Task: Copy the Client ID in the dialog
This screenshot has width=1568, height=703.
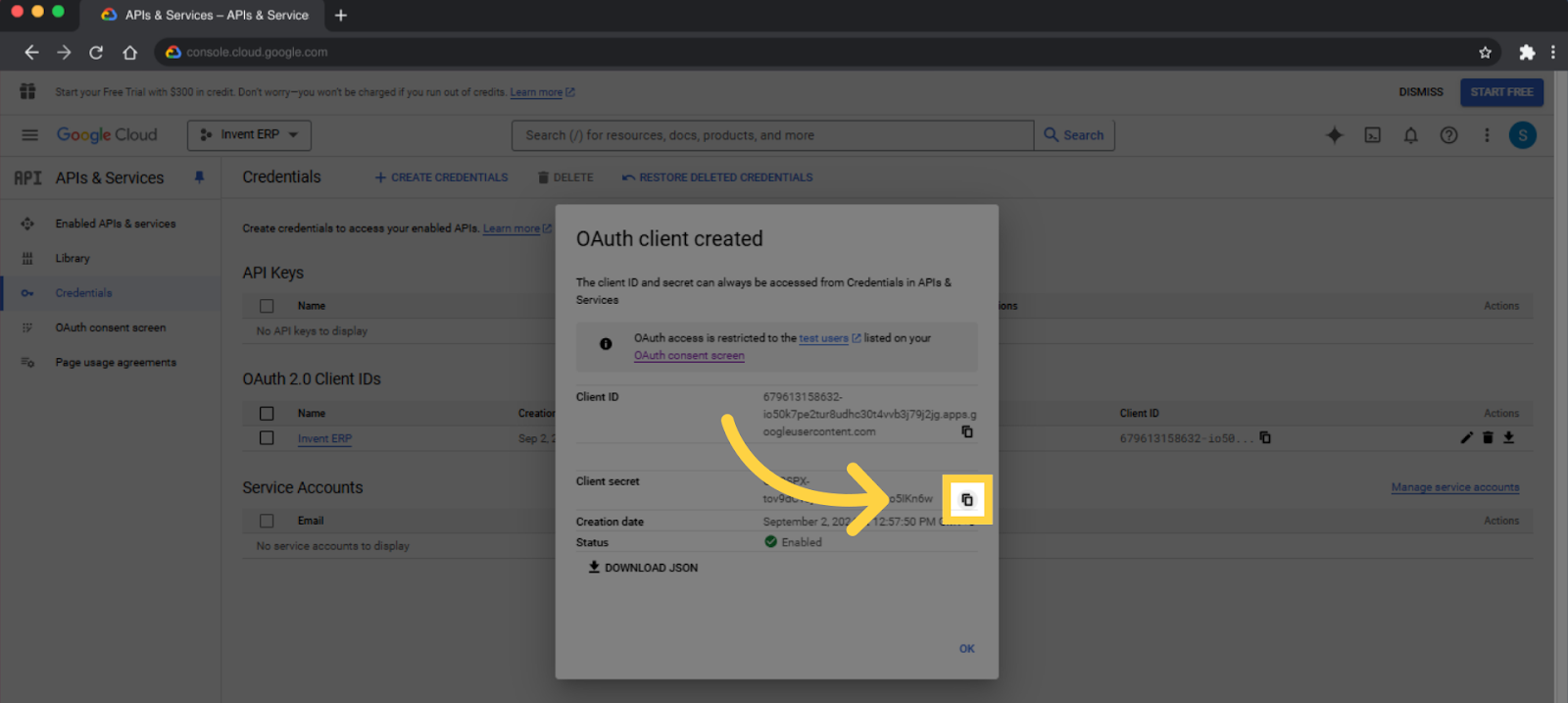Action: [x=967, y=431]
